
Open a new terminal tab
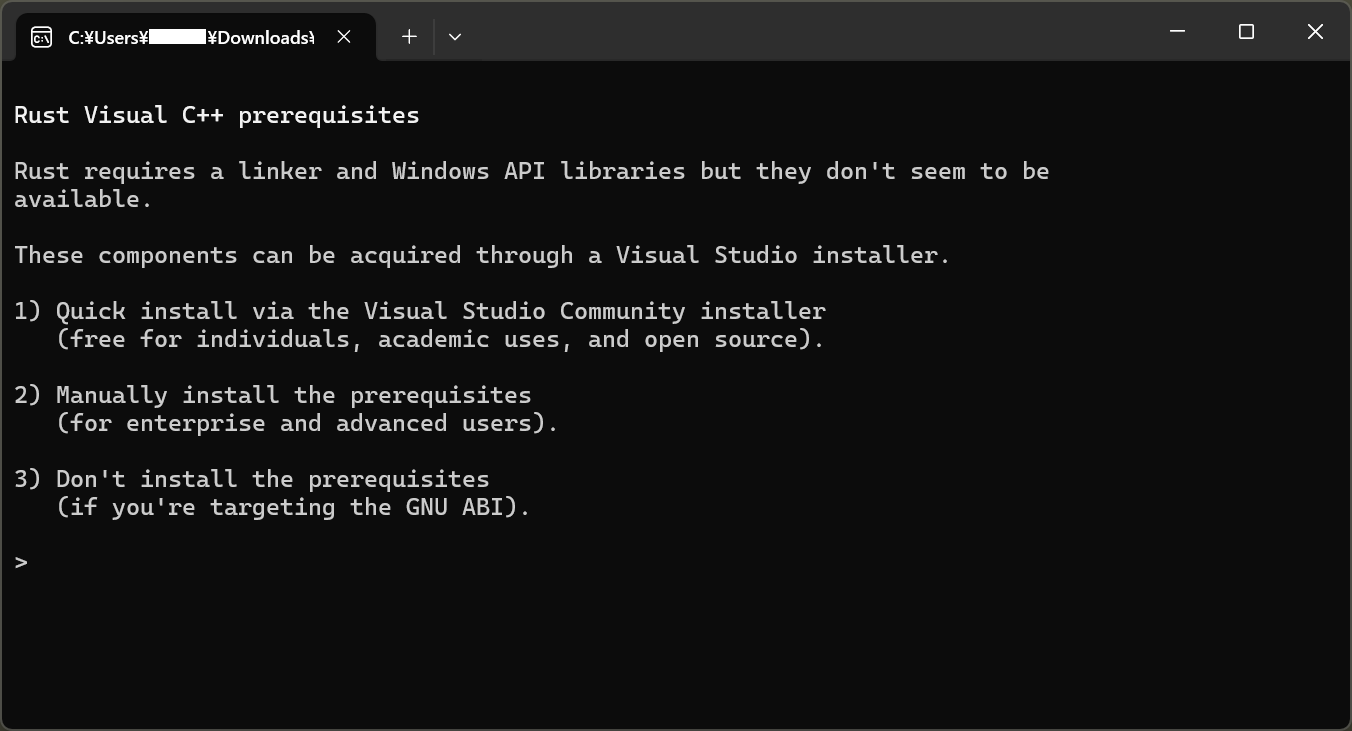(x=409, y=37)
